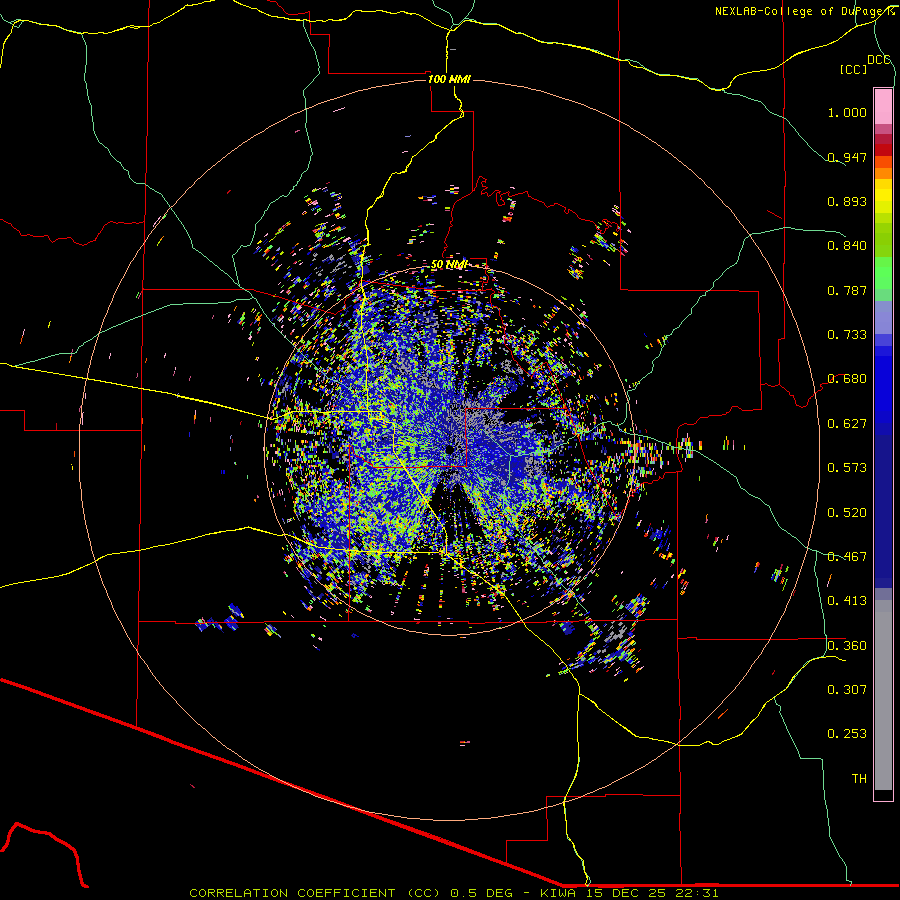The image size is (900, 900).
Task: Pick the red segment of color bar
Action: (x=883, y=150)
